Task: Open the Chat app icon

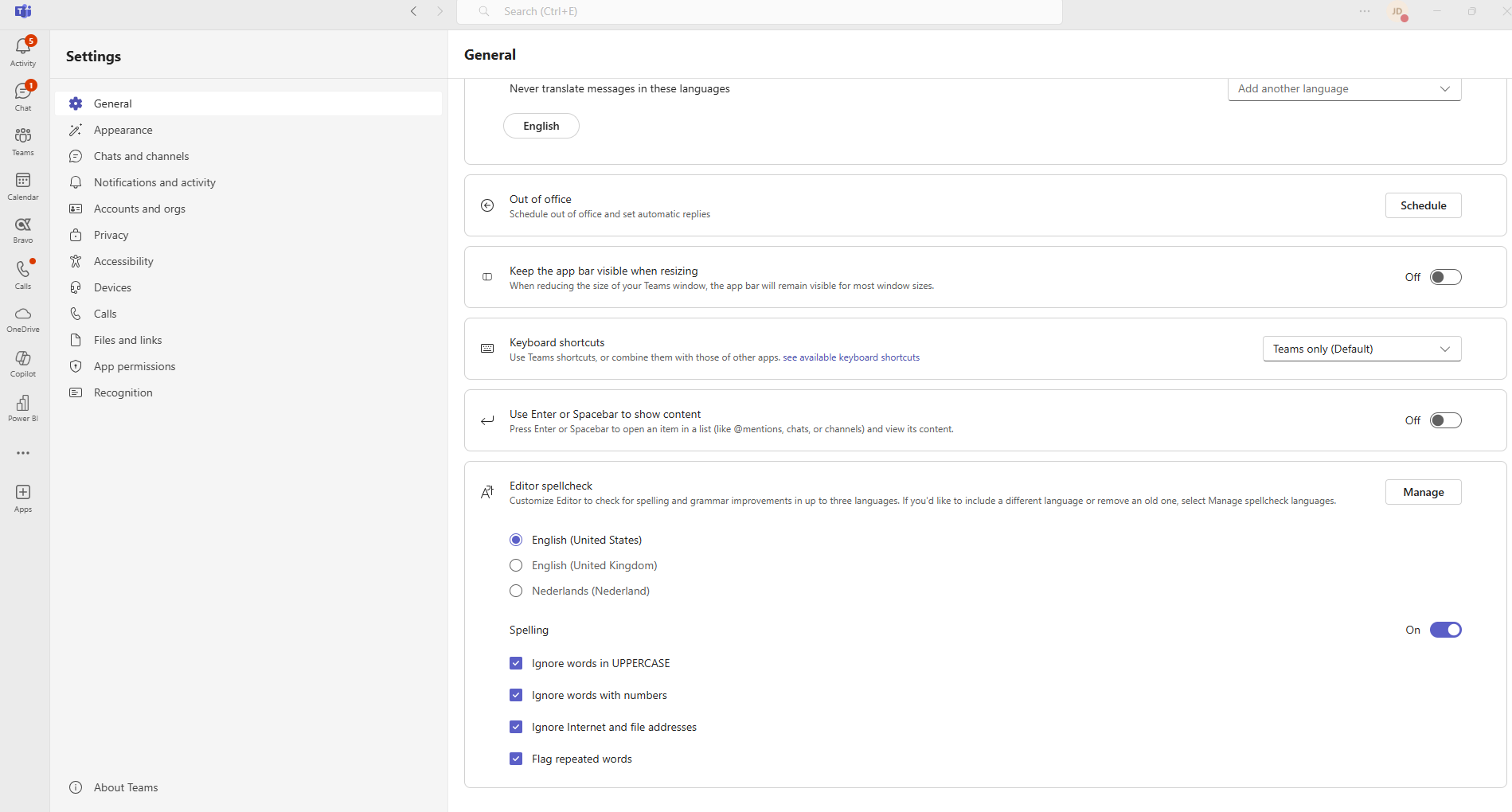Action: [23, 96]
